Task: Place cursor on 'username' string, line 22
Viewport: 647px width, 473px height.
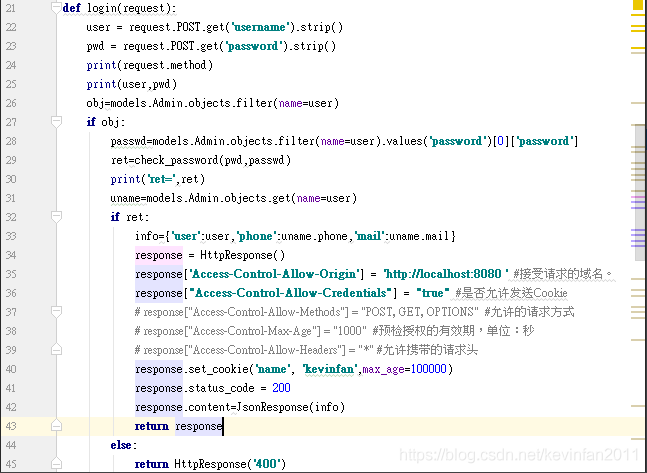Action: [260, 27]
